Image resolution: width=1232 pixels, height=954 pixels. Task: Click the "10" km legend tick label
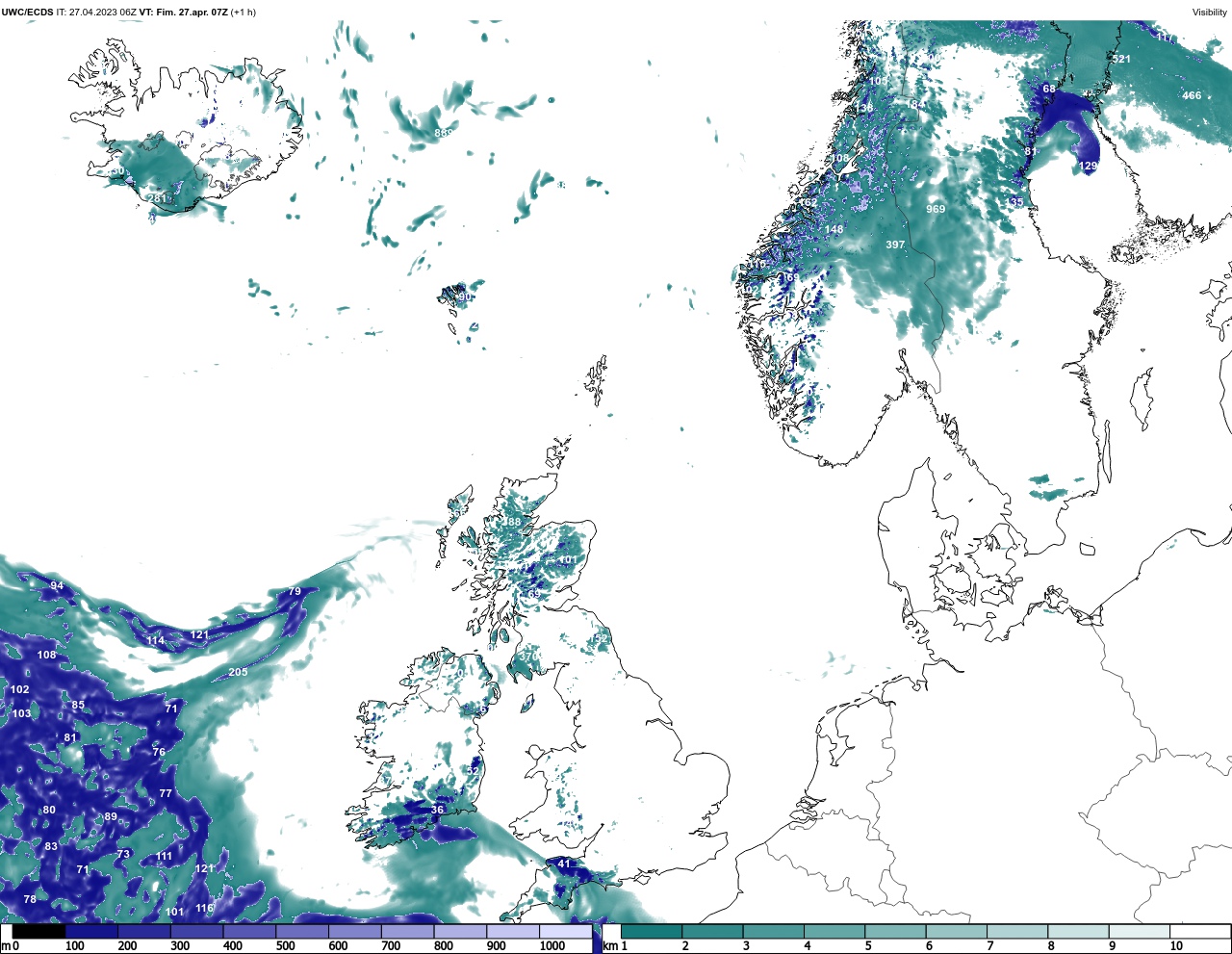[x=1176, y=946]
